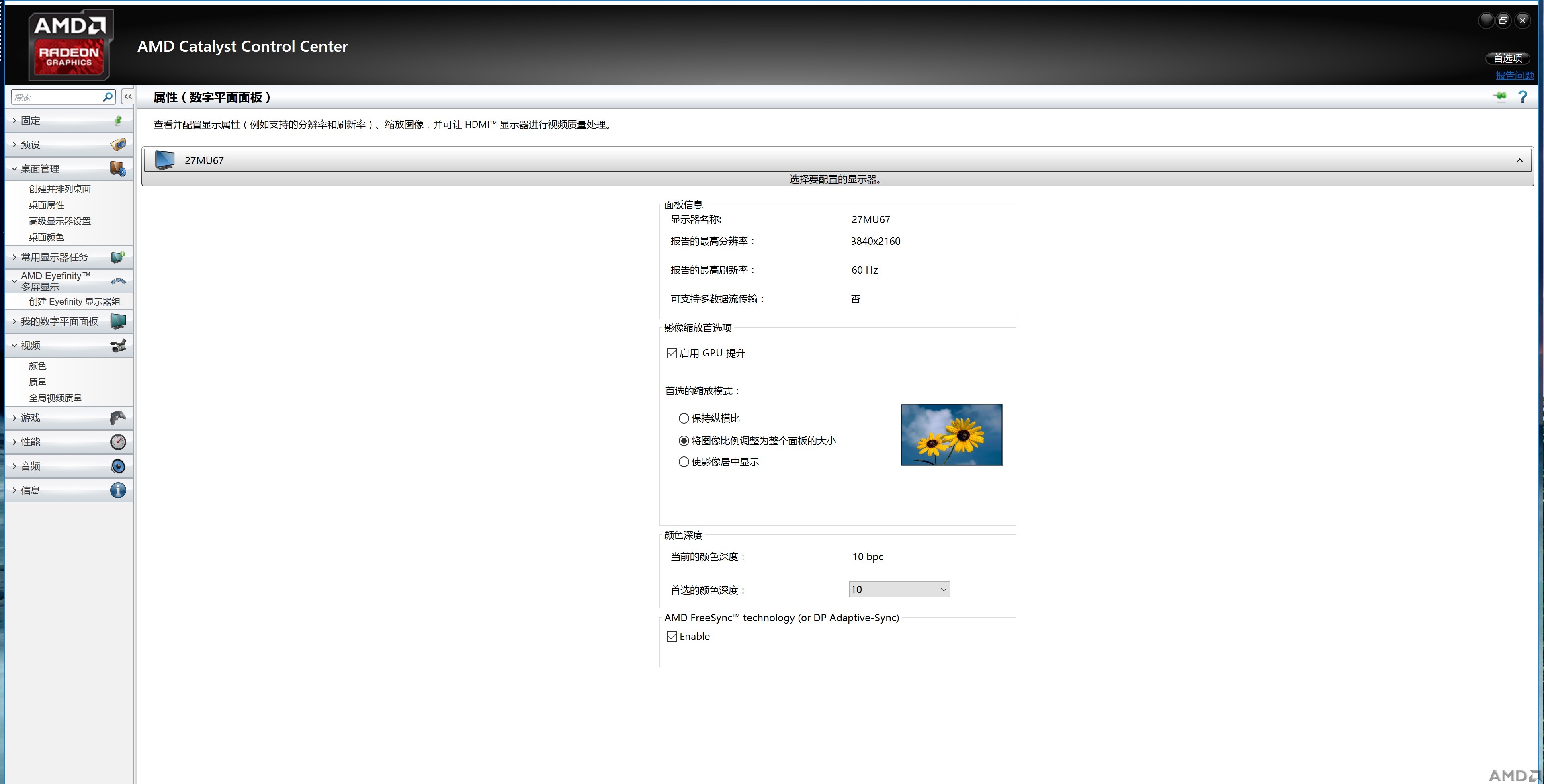The height and width of the screenshot is (784, 1544).
Task: Open help with the question mark icon
Action: [1522, 97]
